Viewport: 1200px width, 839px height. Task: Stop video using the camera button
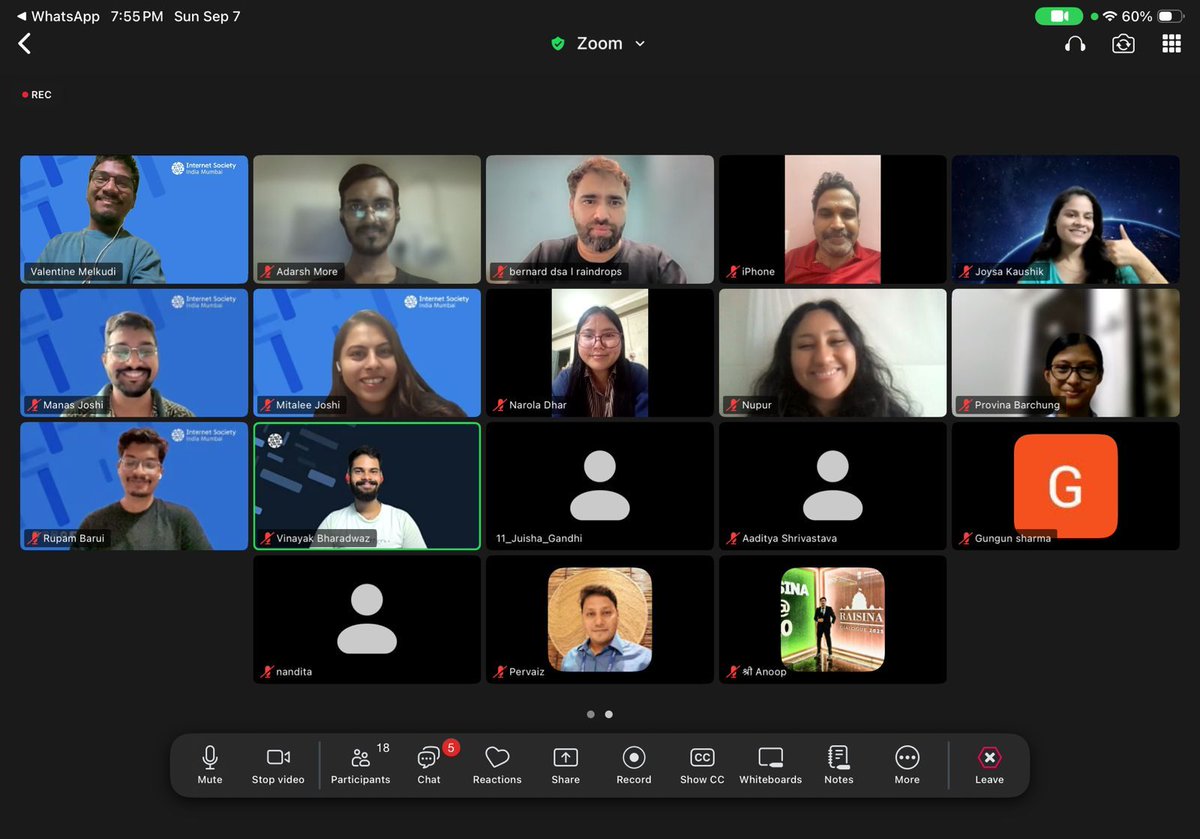point(278,766)
